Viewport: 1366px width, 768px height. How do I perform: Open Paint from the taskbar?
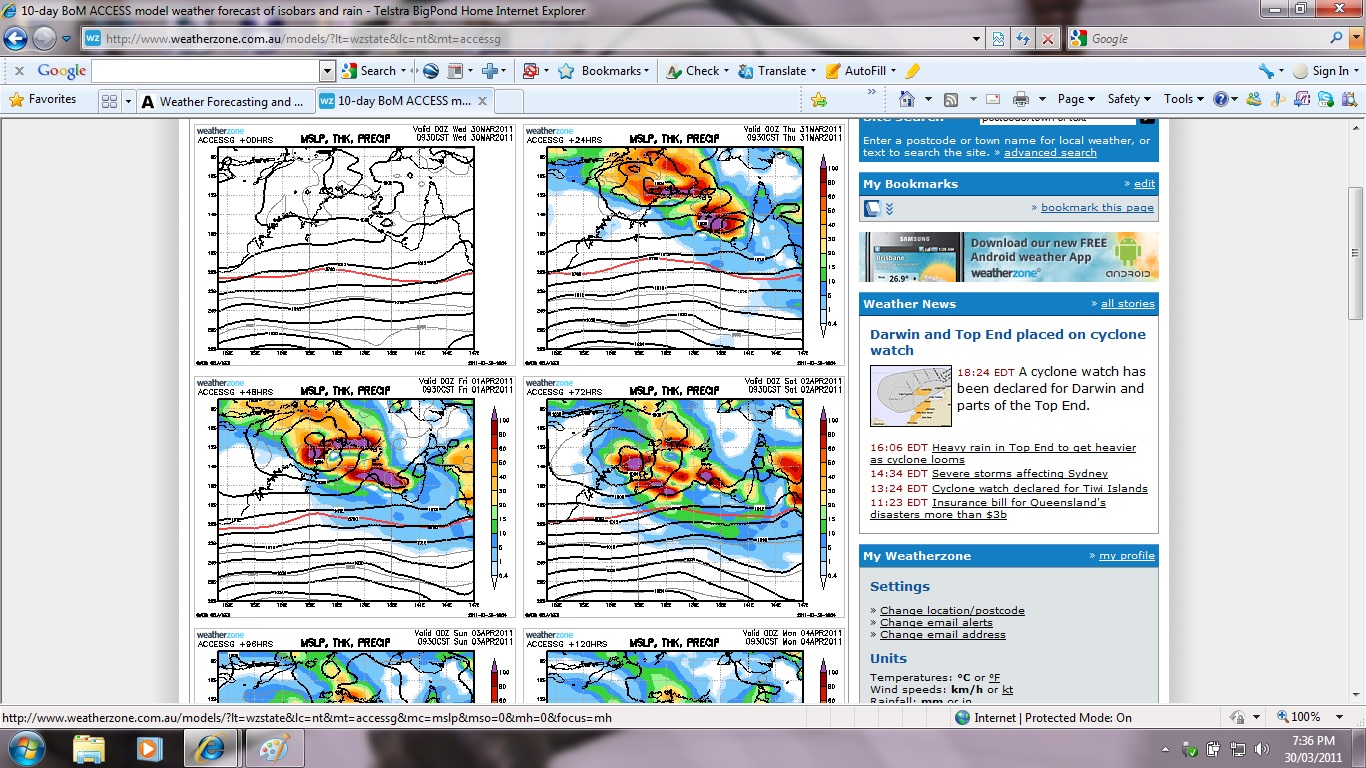pos(274,748)
